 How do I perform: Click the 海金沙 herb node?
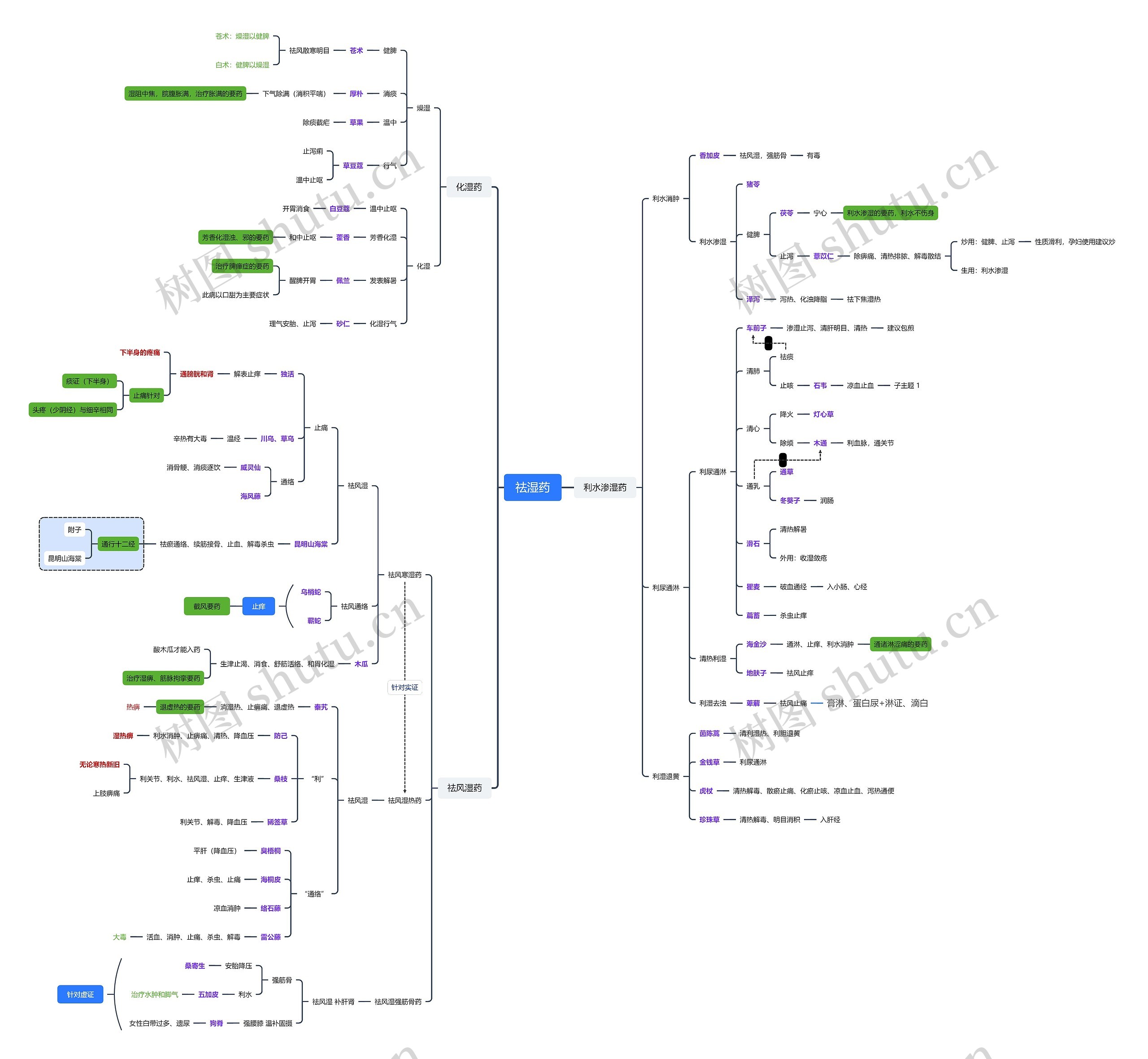tap(756, 644)
